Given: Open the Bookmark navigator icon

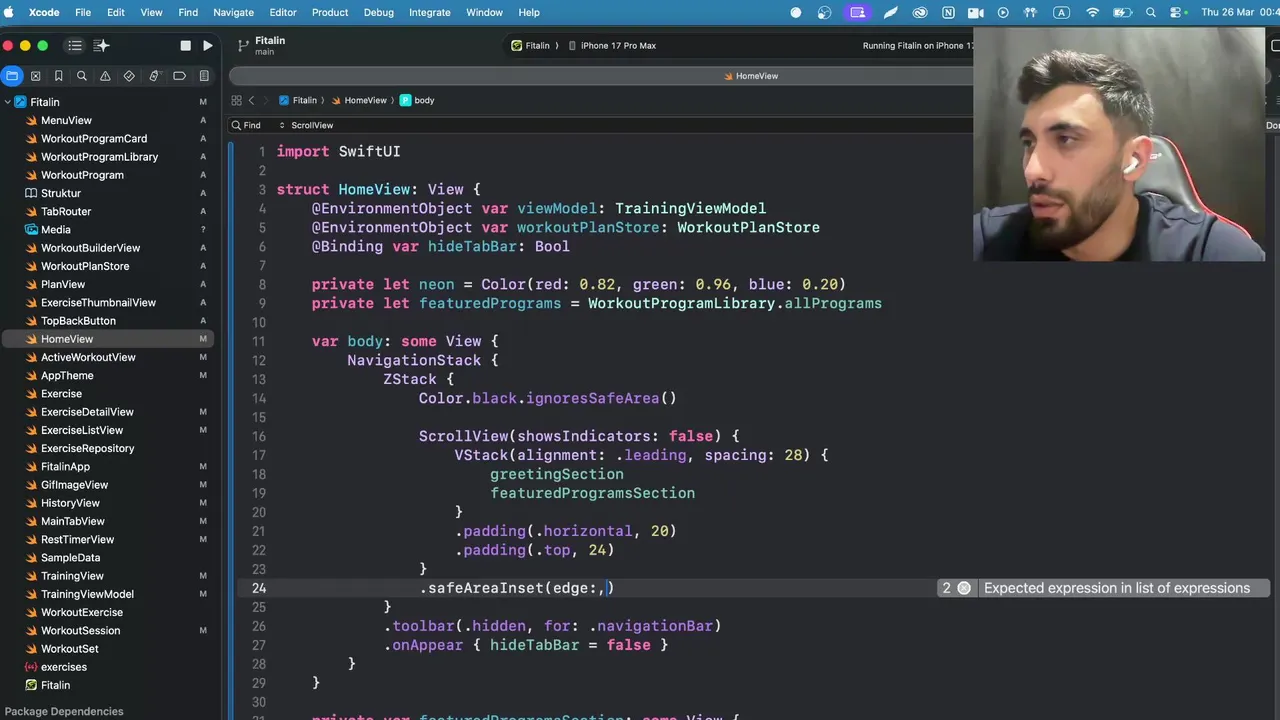Looking at the screenshot, I should click(x=58, y=76).
